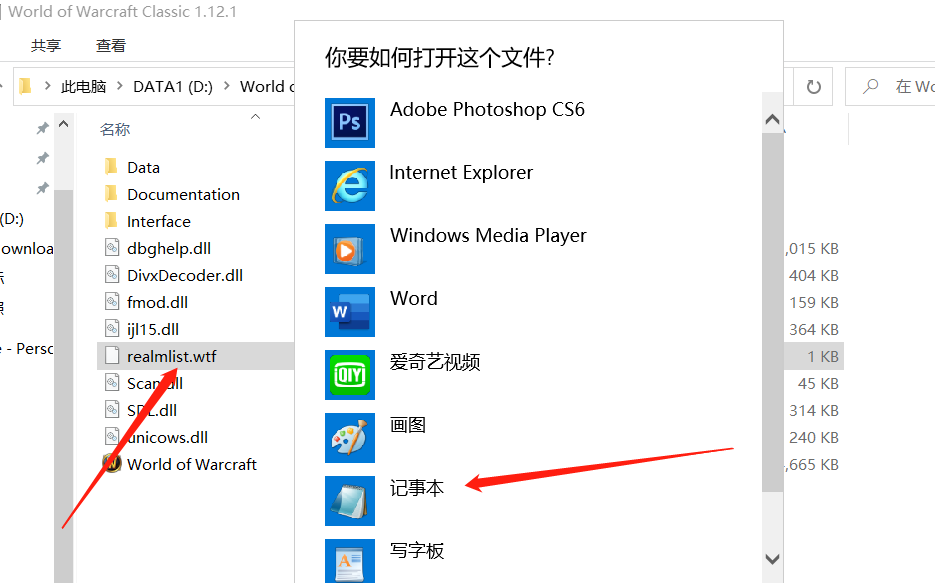Select the Data folder icon
Viewport: 935px width, 583px height.
tap(112, 167)
